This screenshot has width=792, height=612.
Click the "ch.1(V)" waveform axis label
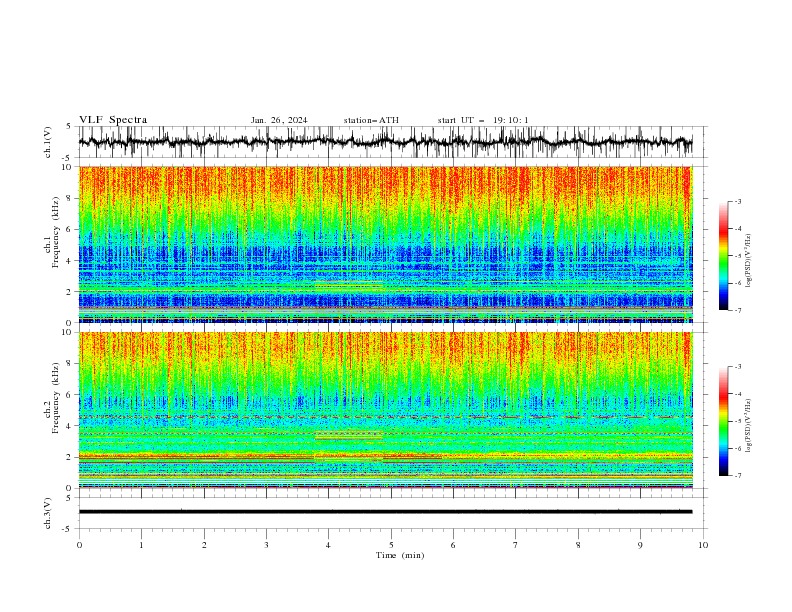tap(48, 142)
